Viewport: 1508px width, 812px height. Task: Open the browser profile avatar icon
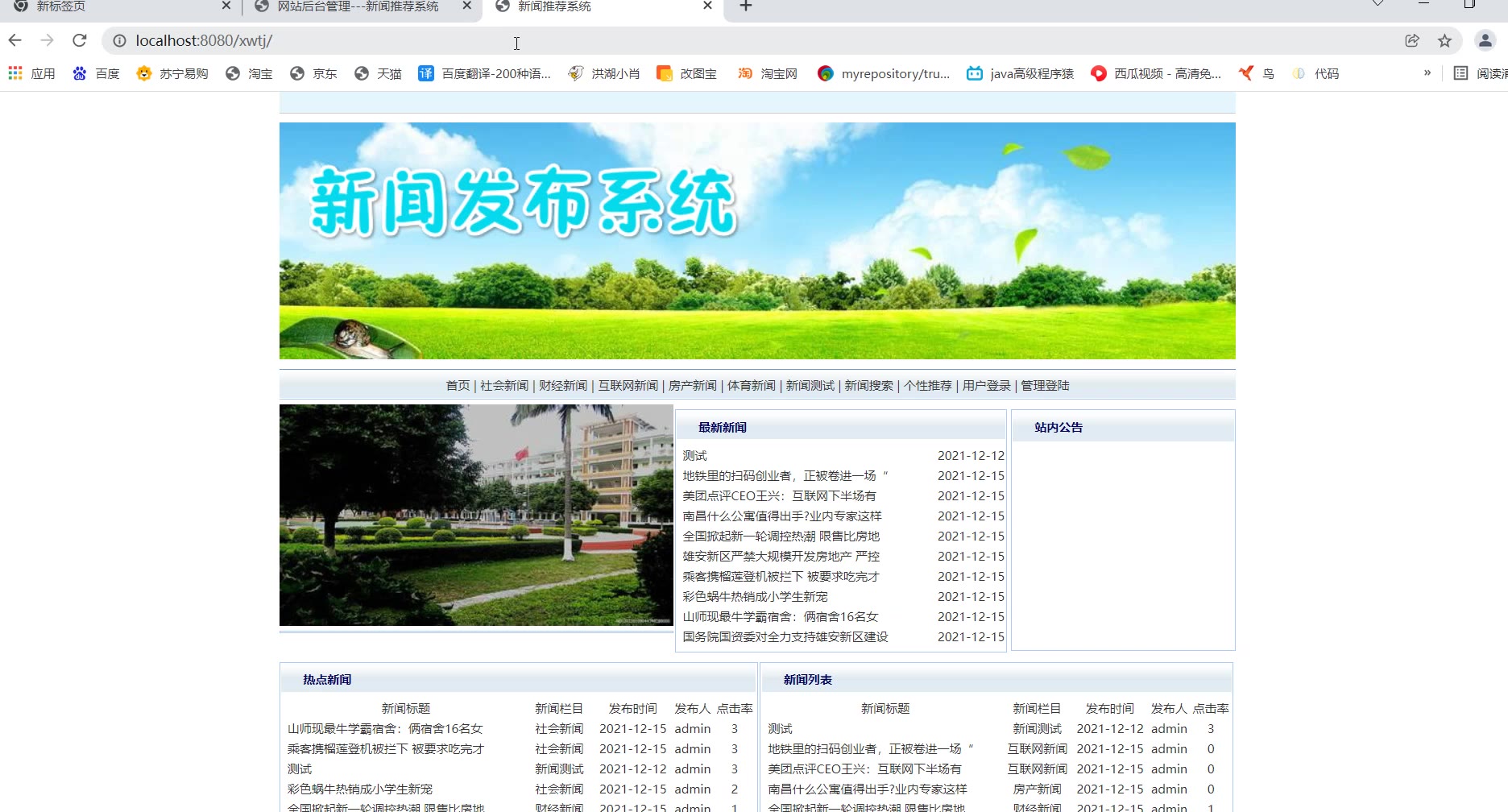1485,40
